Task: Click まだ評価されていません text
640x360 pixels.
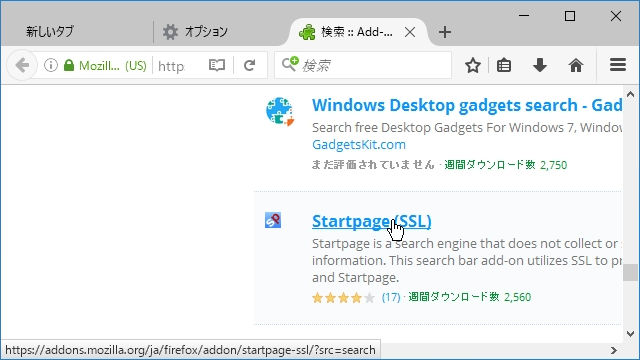Action: [373, 164]
